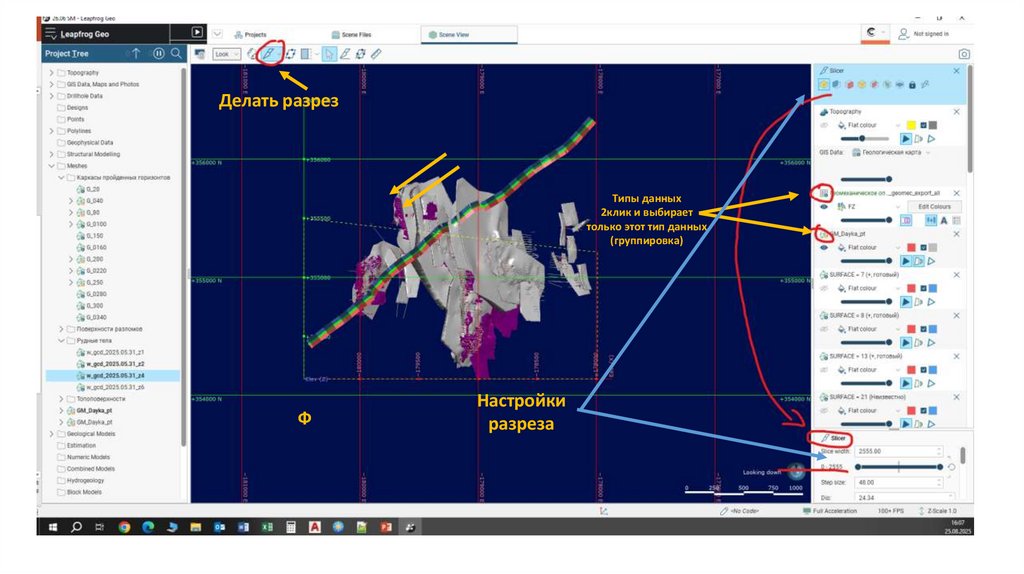
Task: Switch to the Scene Files tab
Action: [x=351, y=35]
